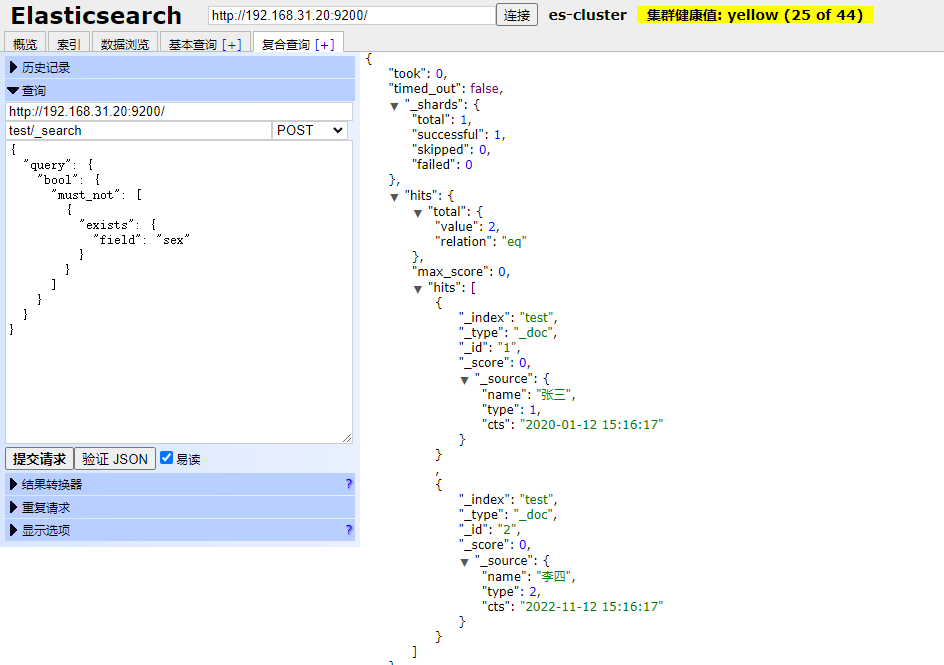Screen dimensions: 944x665
Task: Click the "relation": "eq" entry
Action: [481, 241]
